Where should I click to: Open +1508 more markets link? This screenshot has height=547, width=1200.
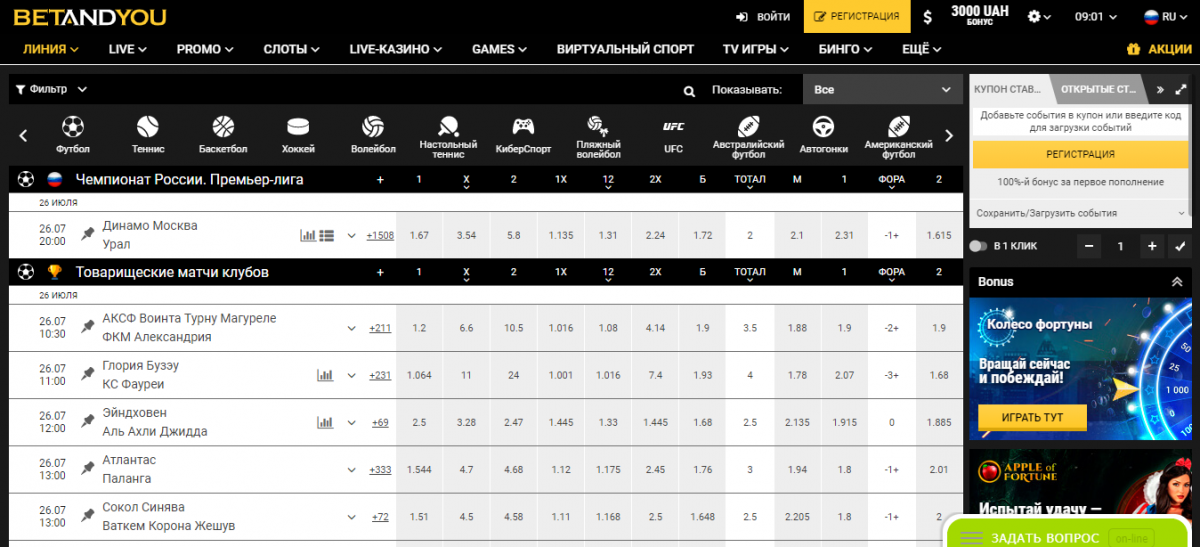click(380, 236)
